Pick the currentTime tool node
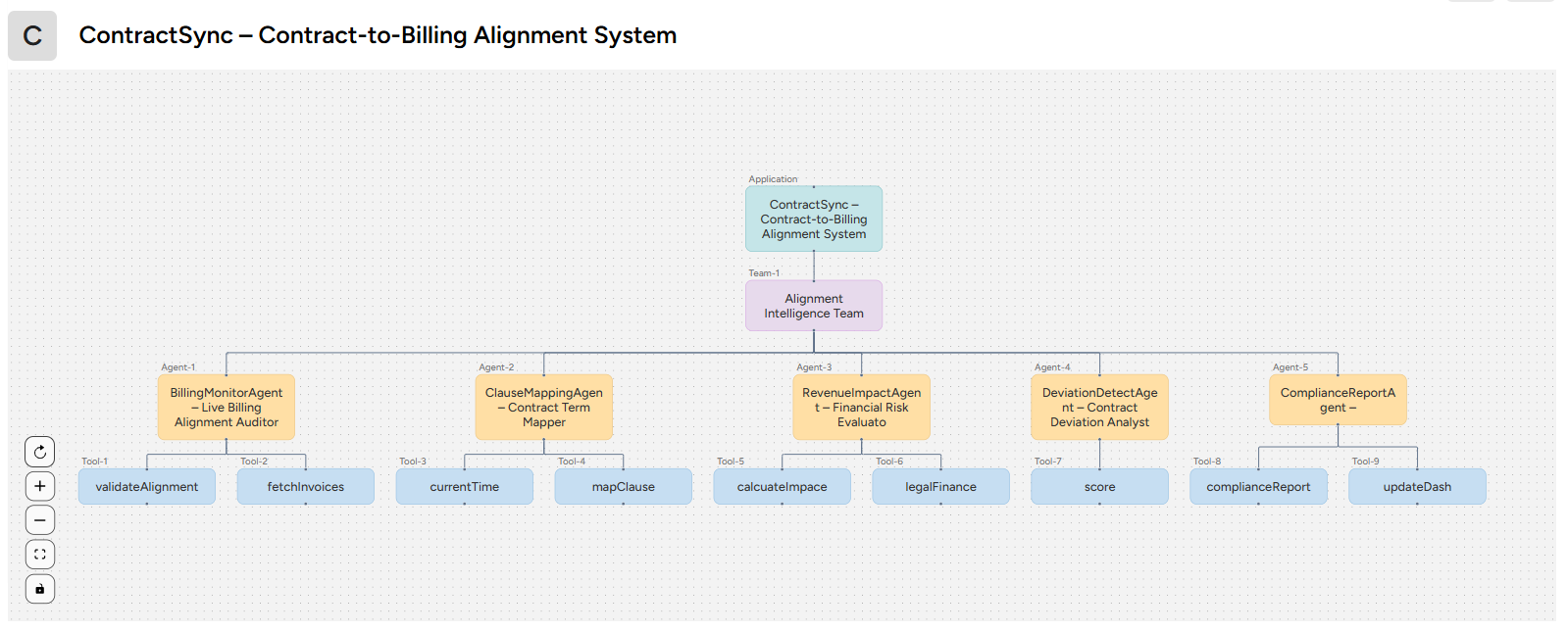Screen dimensions: 1568x633 (x=465, y=487)
